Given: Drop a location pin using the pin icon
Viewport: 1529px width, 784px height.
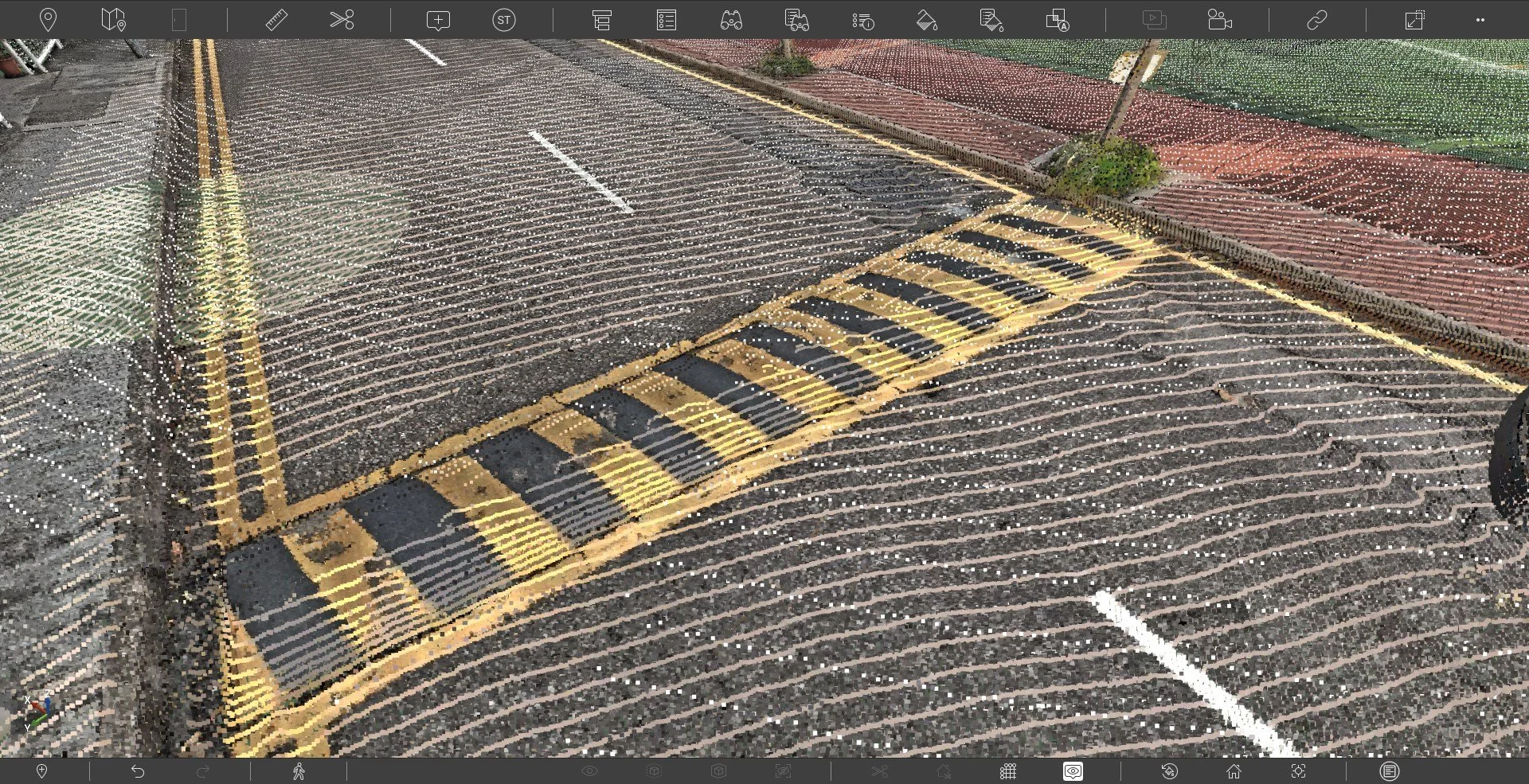Looking at the screenshot, I should click(49, 20).
